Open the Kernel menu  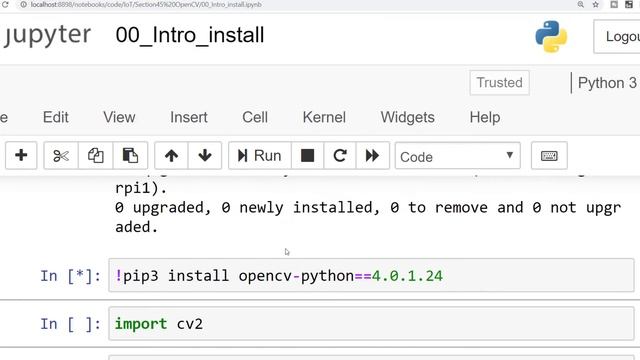(324, 118)
